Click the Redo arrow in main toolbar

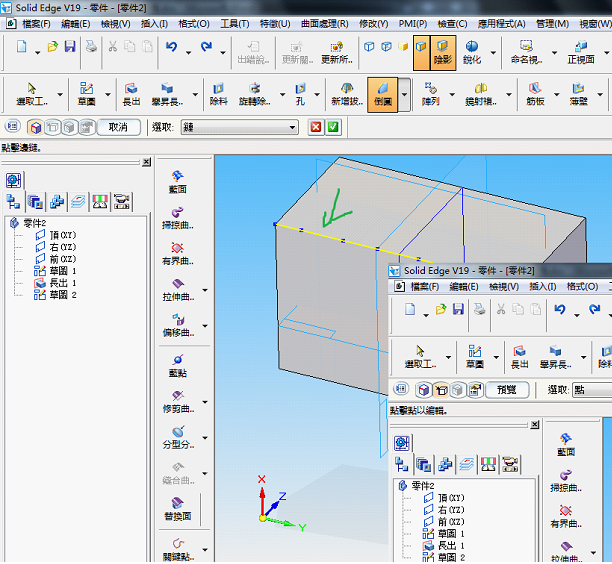(x=206, y=47)
